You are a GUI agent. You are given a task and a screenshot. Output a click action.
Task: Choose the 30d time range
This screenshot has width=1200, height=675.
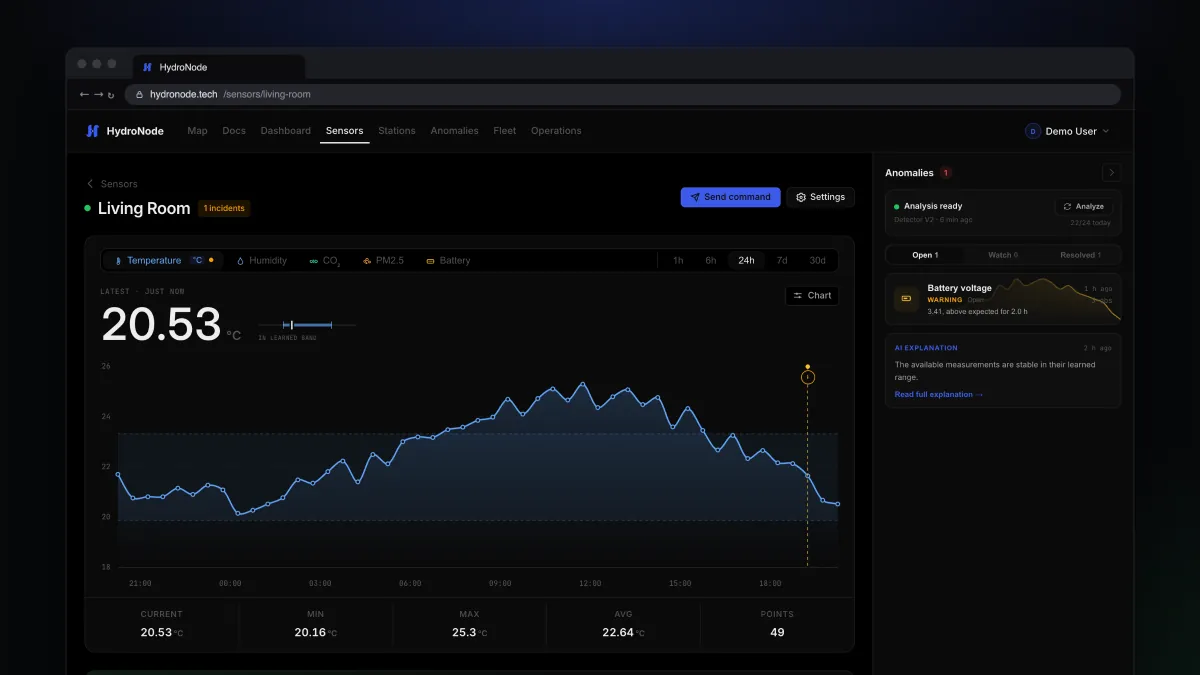click(x=818, y=261)
